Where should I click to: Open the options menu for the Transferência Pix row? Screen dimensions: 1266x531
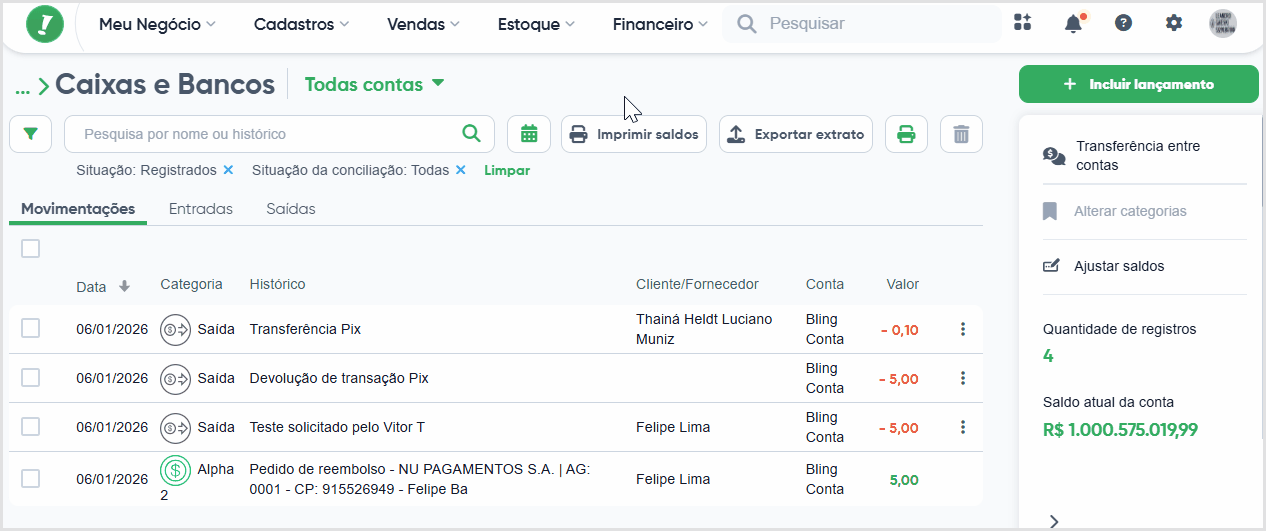click(963, 329)
